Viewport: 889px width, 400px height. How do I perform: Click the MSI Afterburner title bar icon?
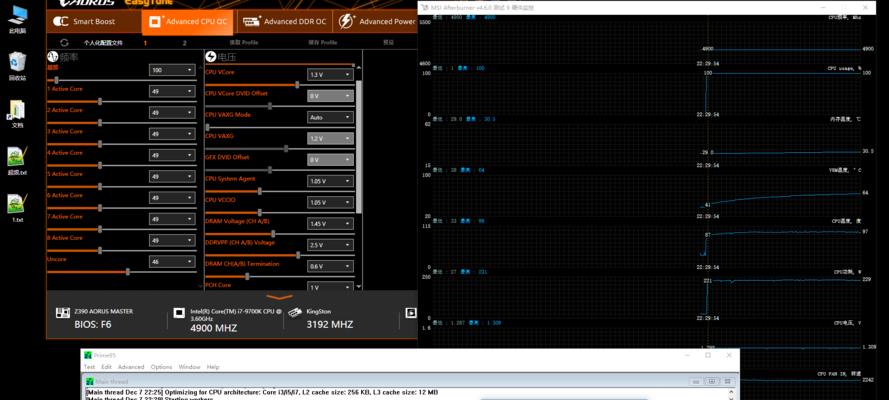[424, 7]
